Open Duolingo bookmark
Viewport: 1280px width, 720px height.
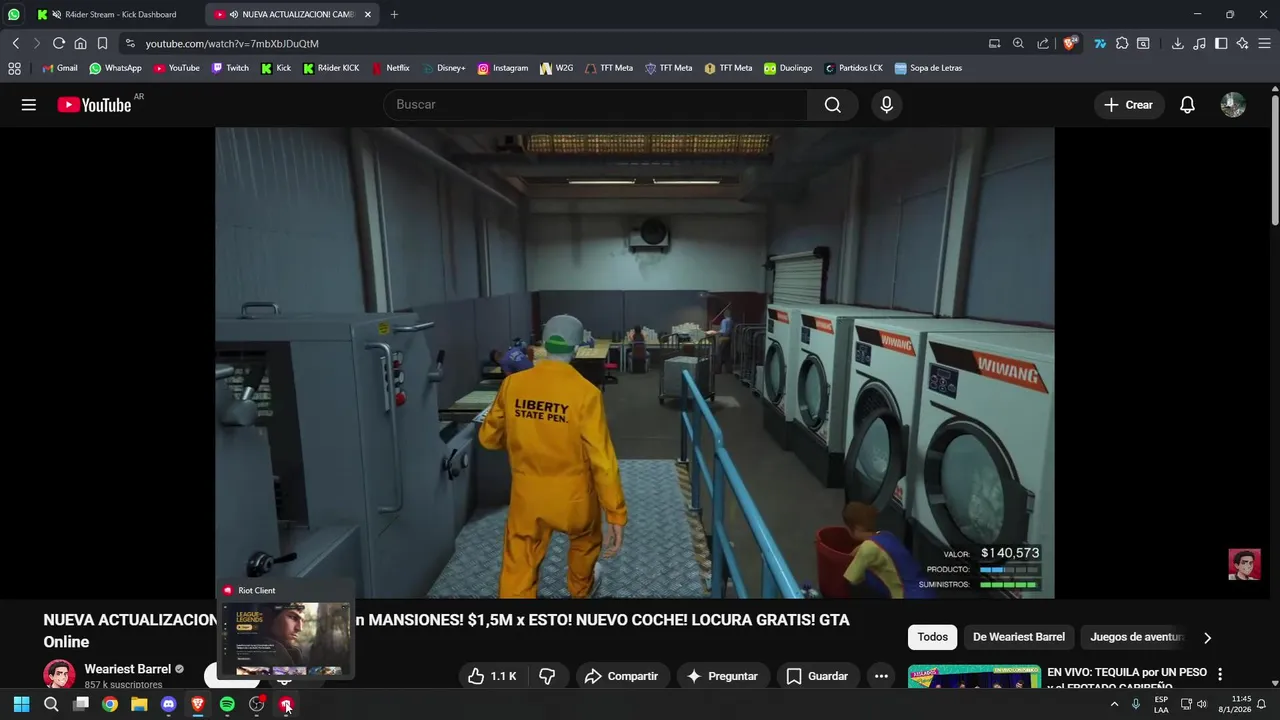pos(788,68)
